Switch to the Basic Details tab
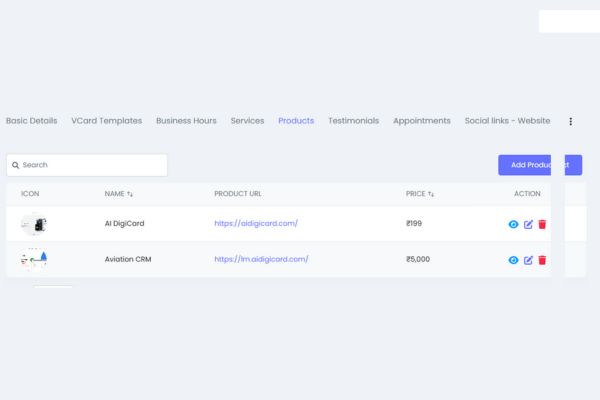Screen dimensions: 600x400 31,121
